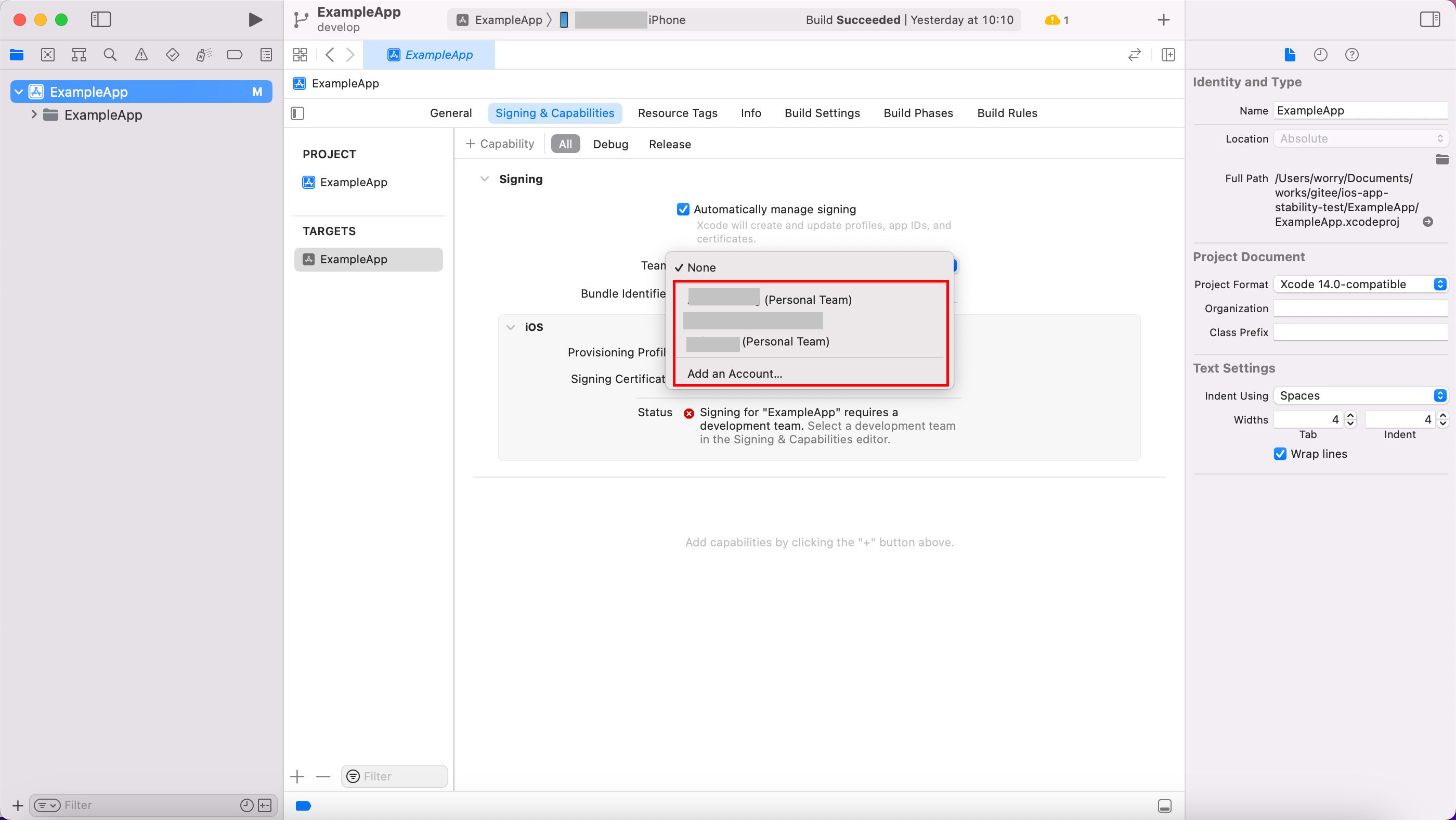This screenshot has height=820, width=1456.
Task: Open the Quick Help inspector
Action: [1351, 55]
